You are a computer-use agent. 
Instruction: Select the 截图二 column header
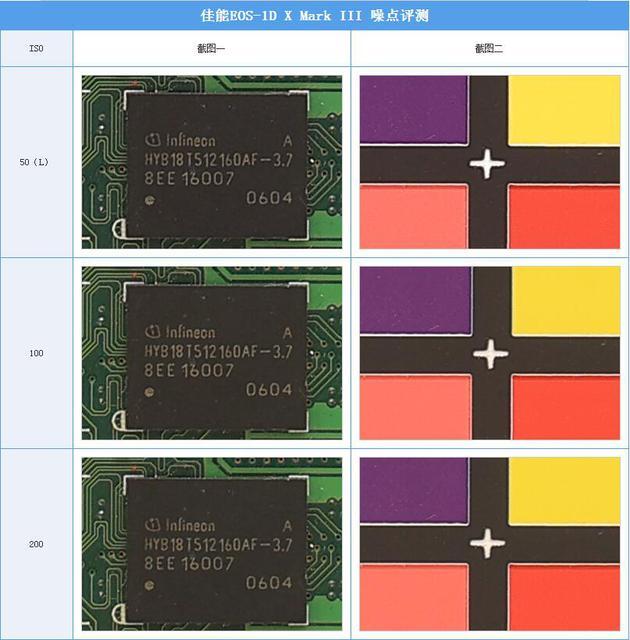(x=489, y=49)
